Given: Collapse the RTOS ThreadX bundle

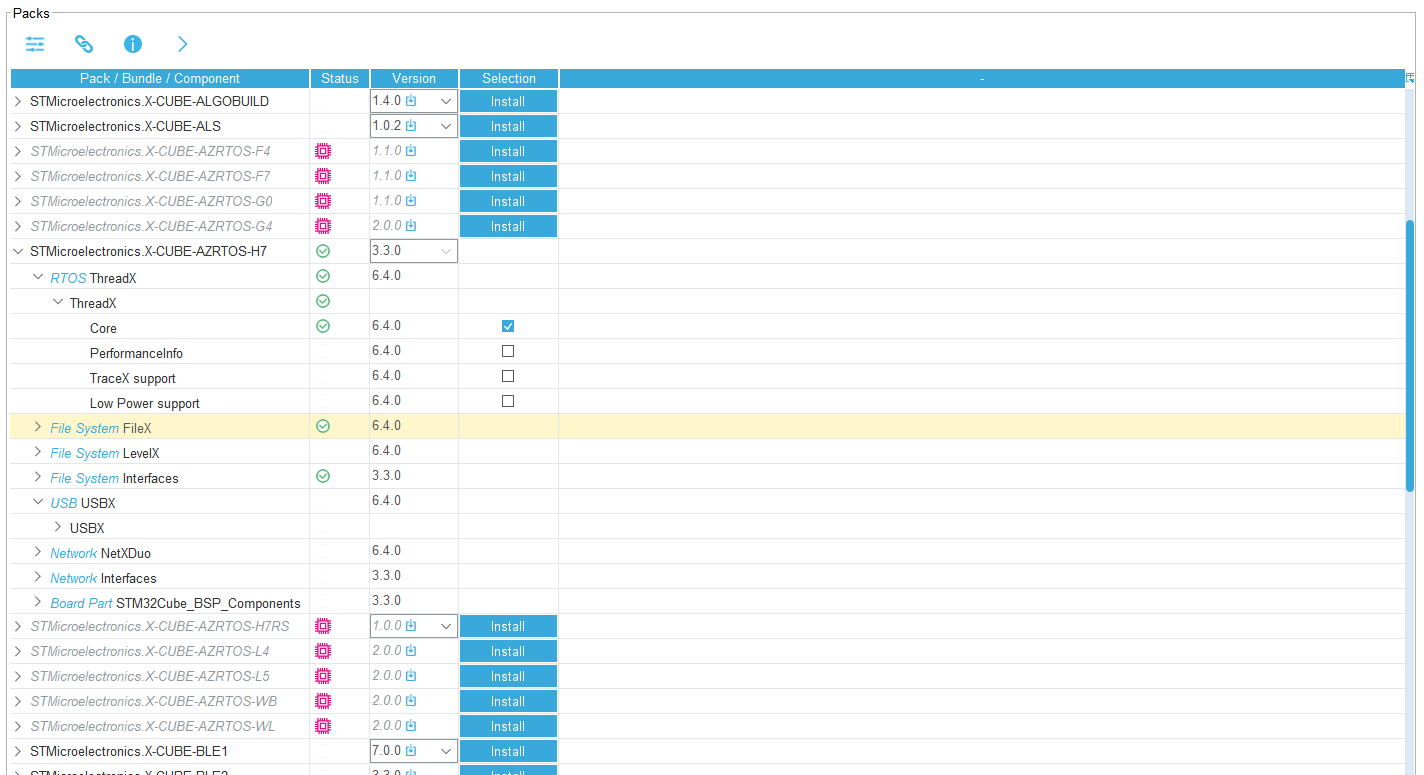Looking at the screenshot, I should click(38, 277).
